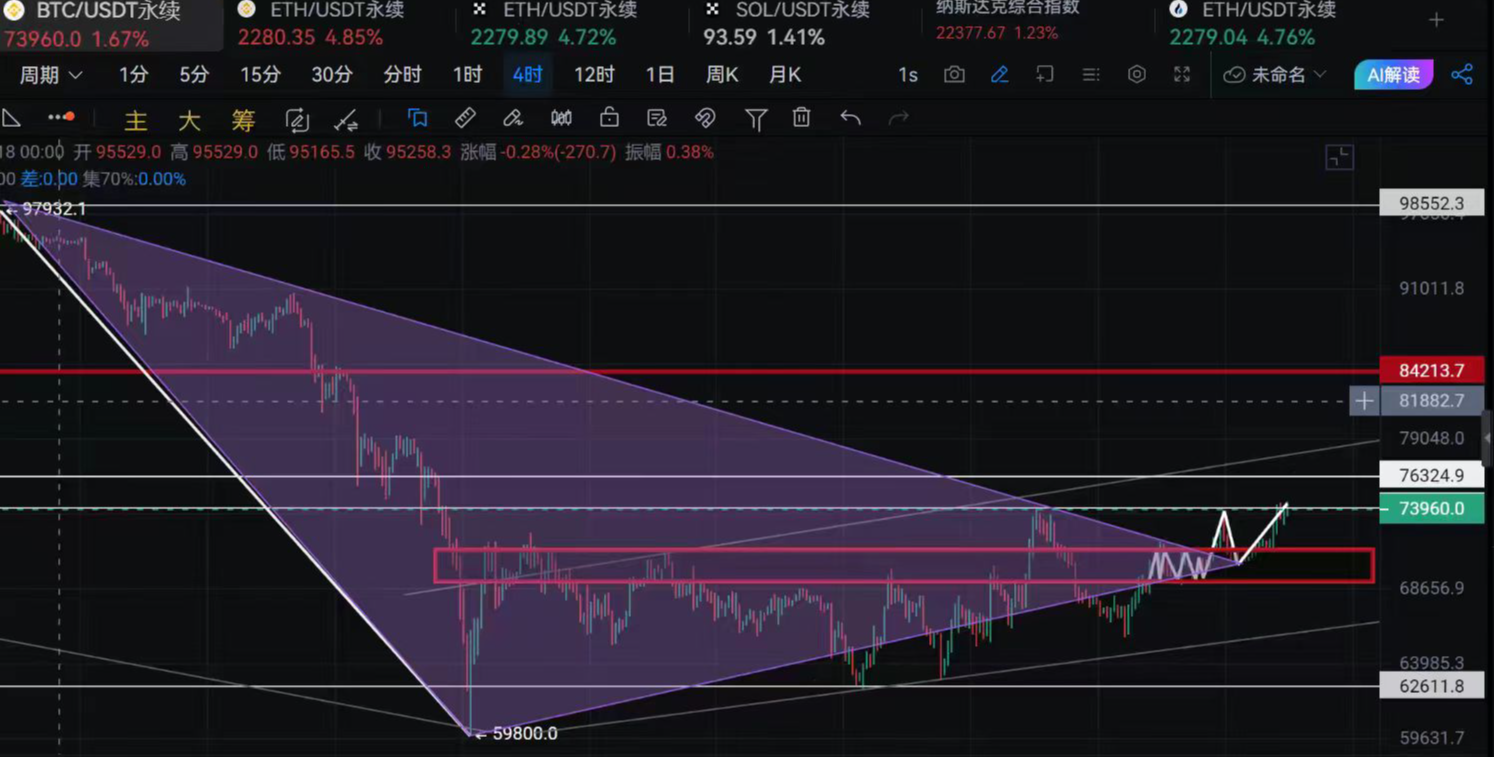The width and height of the screenshot is (1494, 761).
Task: Undo the last drawing action
Action: pos(850,118)
